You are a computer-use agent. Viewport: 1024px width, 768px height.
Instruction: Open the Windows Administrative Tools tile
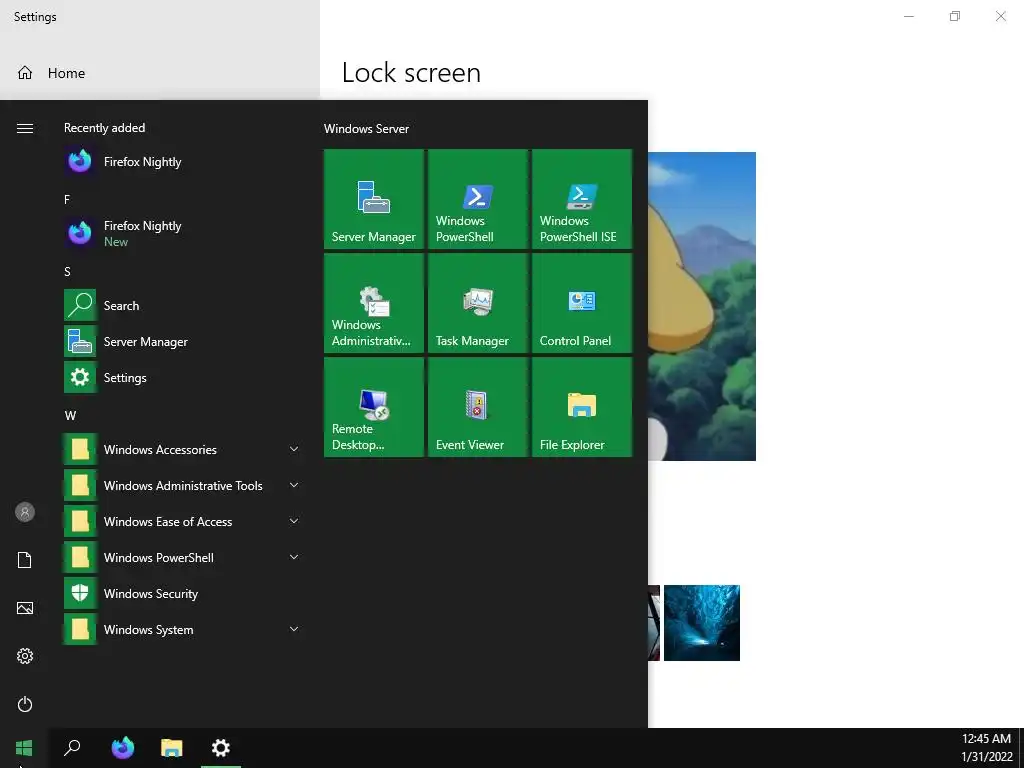374,303
